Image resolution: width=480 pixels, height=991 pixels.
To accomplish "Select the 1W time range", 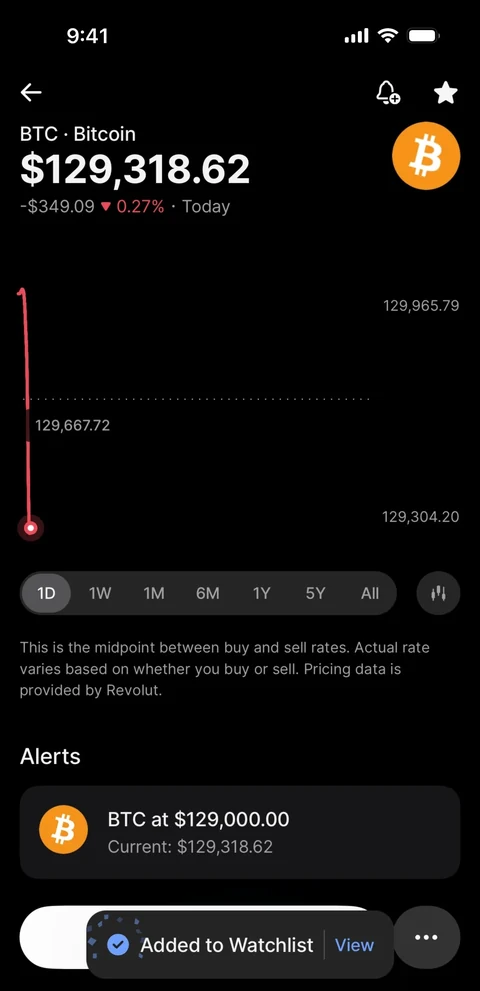I will 100,593.
